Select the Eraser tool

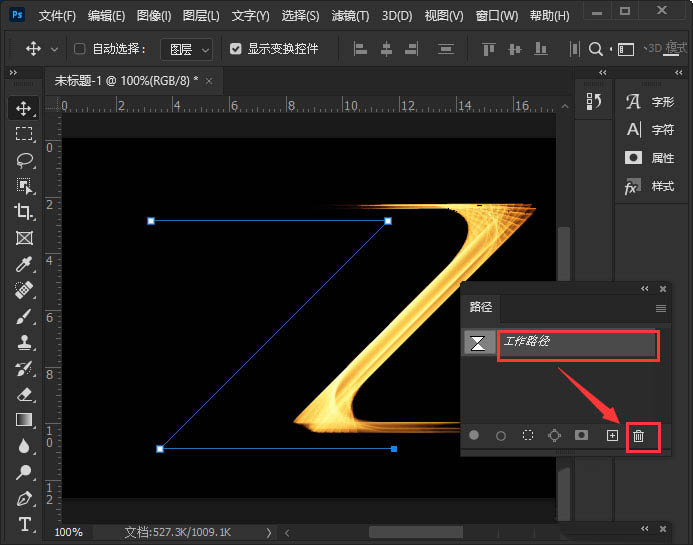(x=24, y=394)
